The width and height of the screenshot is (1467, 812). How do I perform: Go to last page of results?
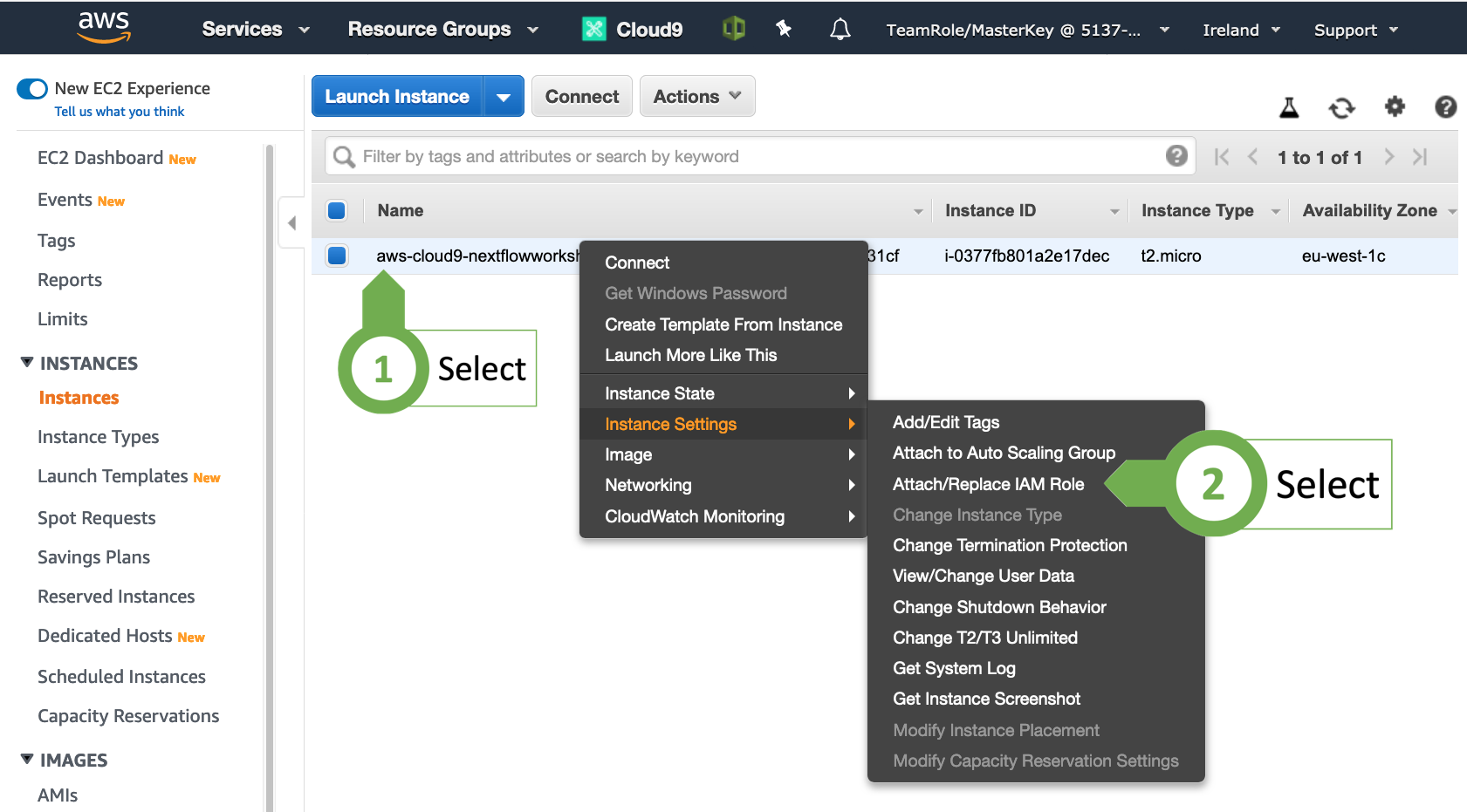coord(1420,157)
